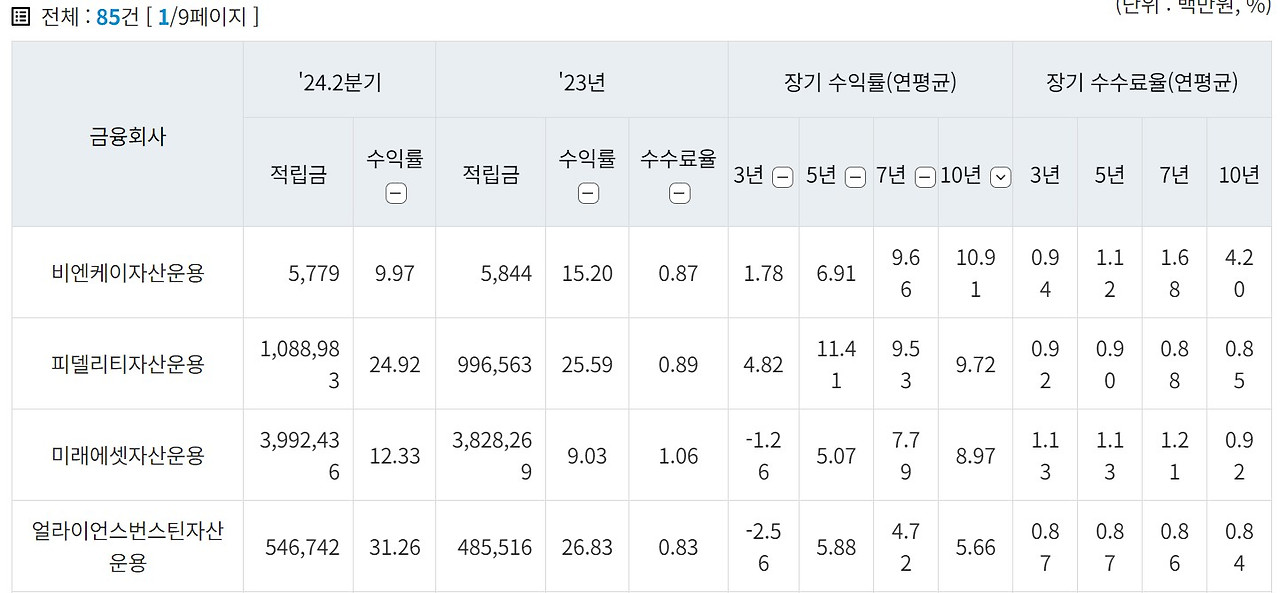Toggle sort on '24.2분기 수익률 column
1280x593 pixels.
[x=395, y=193]
